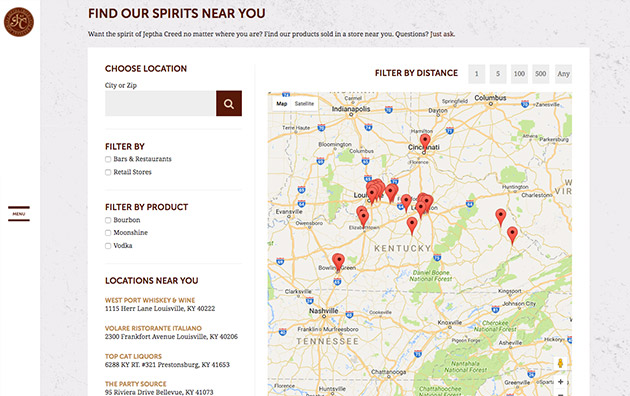This screenshot has height=396, width=630.
Task: Select the Street View pegman icon
Action: pyautogui.click(x=560, y=363)
